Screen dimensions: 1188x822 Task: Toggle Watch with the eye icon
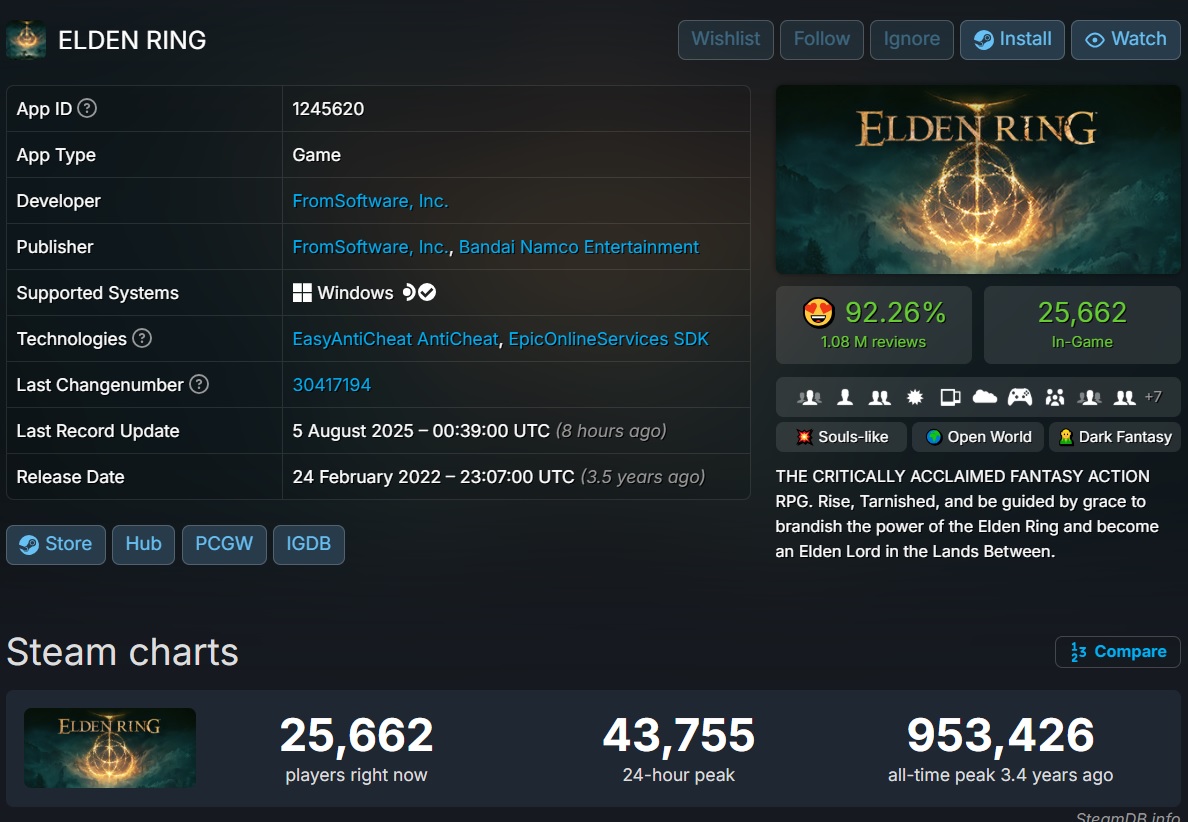1125,39
